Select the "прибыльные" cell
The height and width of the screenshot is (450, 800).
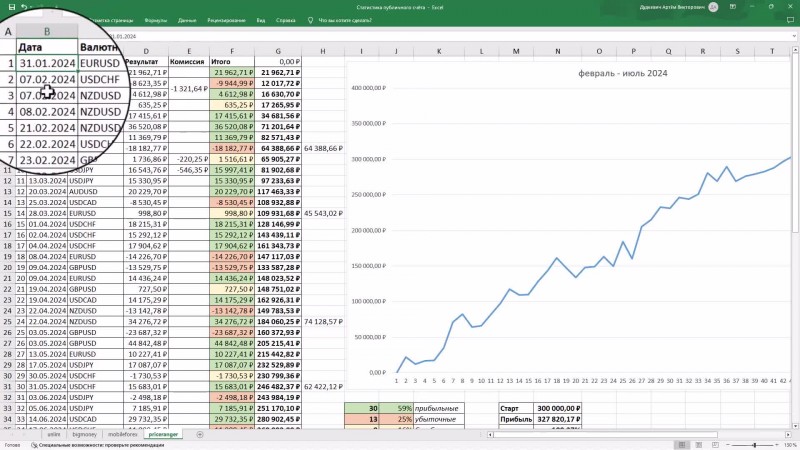click(439, 408)
